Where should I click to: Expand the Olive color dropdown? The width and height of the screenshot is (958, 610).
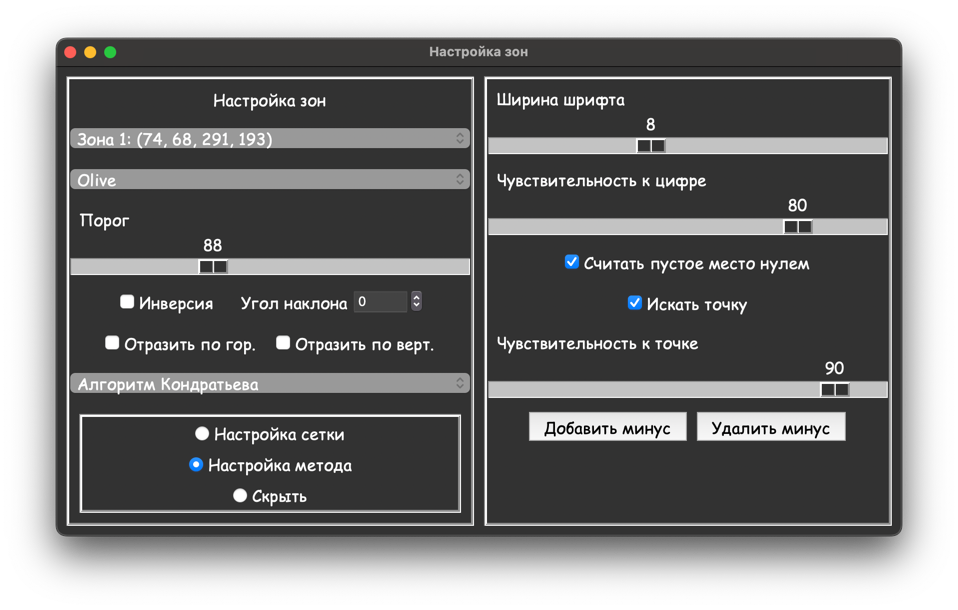coord(269,180)
